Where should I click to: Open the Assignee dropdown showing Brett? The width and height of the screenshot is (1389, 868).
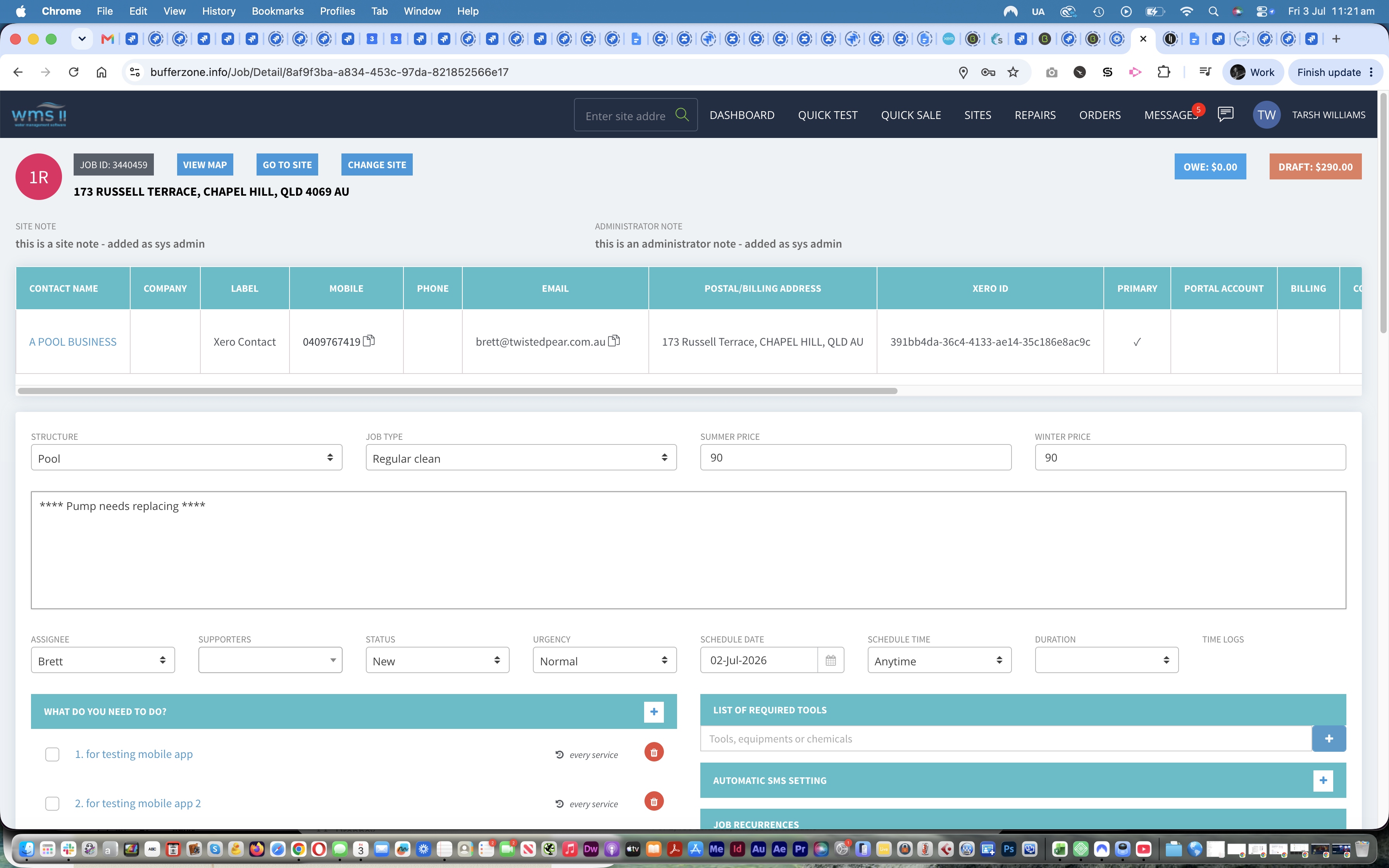coord(103,660)
